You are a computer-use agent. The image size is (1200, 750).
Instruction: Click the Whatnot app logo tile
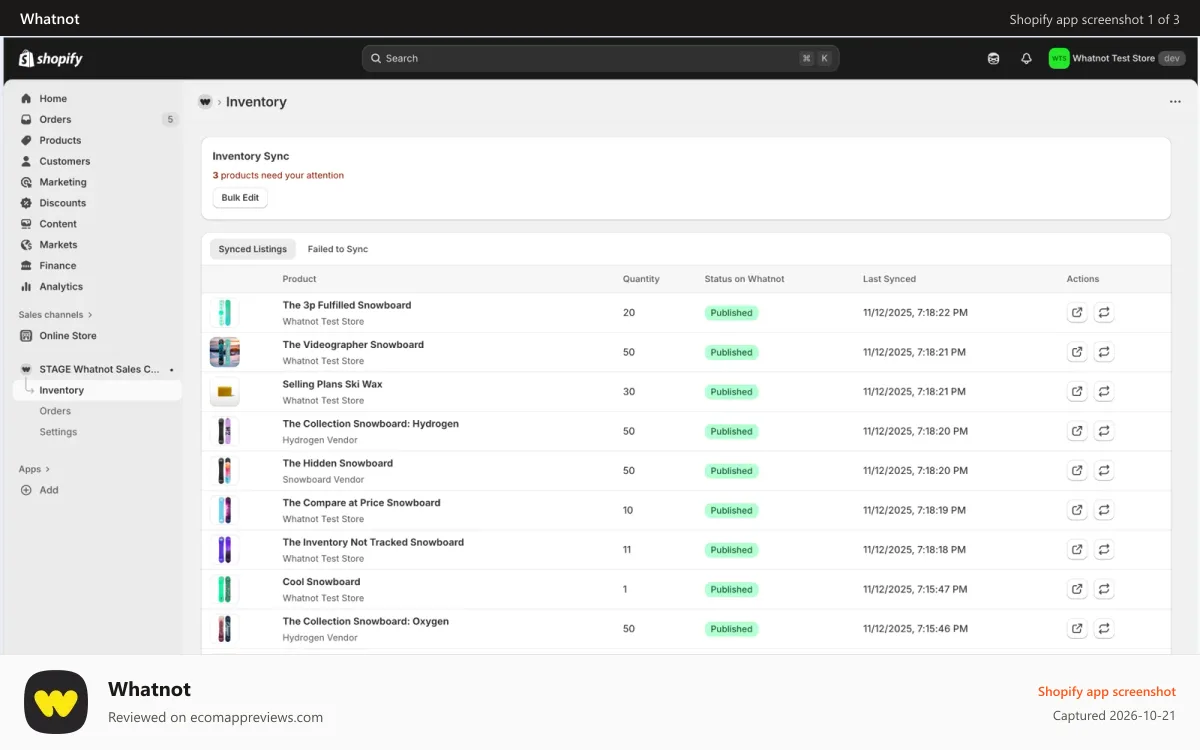coord(56,702)
